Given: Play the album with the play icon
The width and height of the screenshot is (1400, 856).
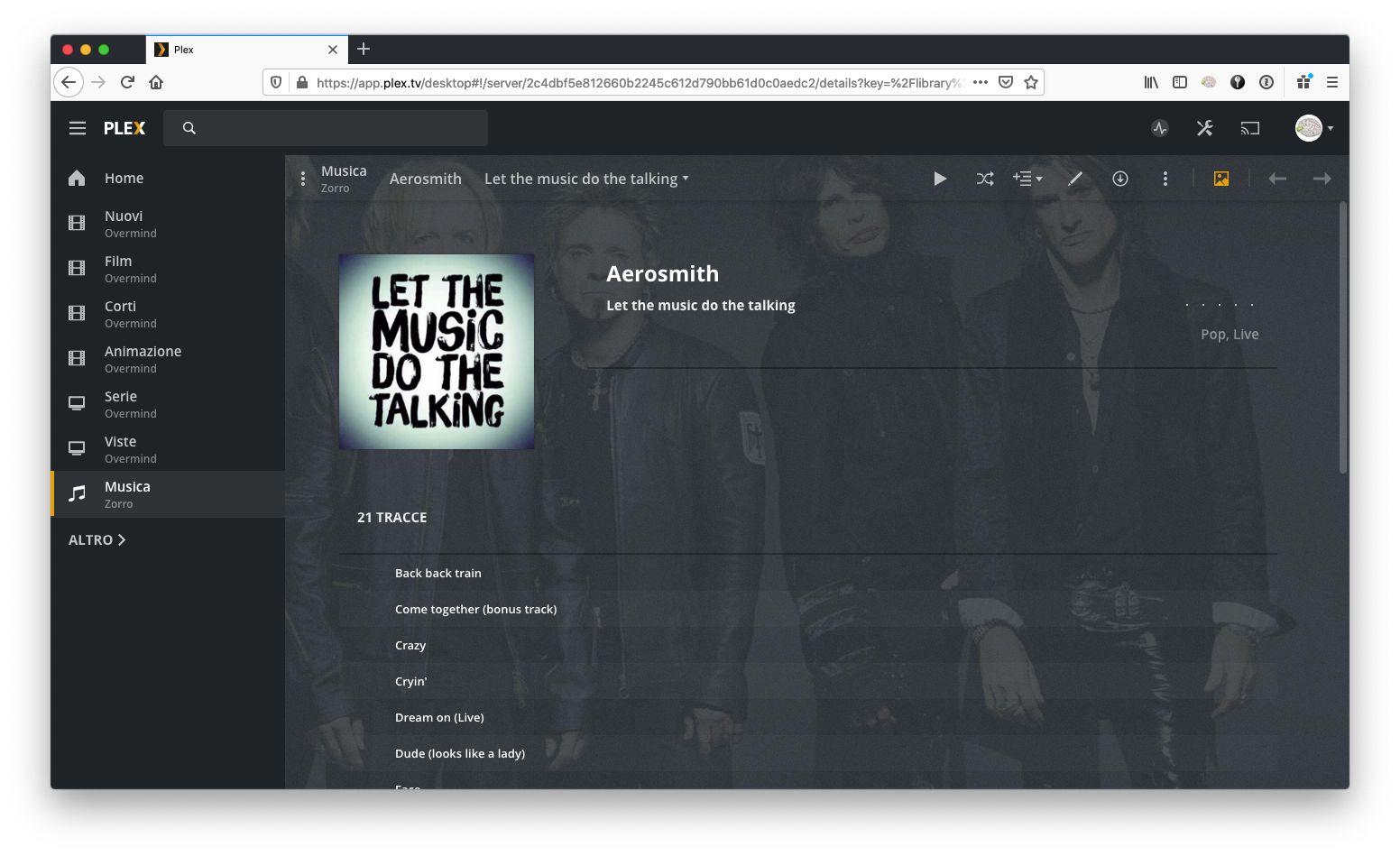Looking at the screenshot, I should [940, 179].
